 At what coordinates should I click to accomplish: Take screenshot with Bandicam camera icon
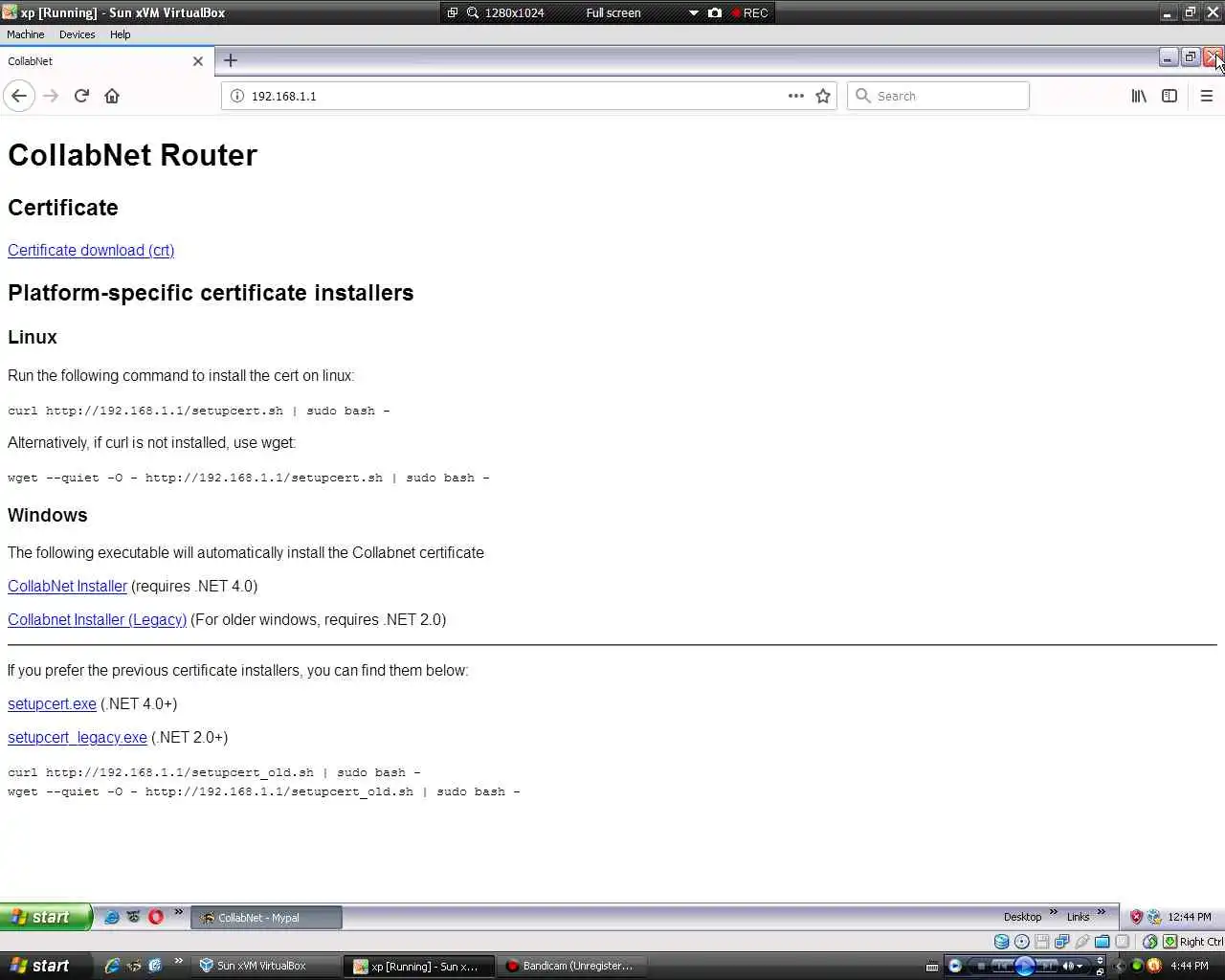715,12
